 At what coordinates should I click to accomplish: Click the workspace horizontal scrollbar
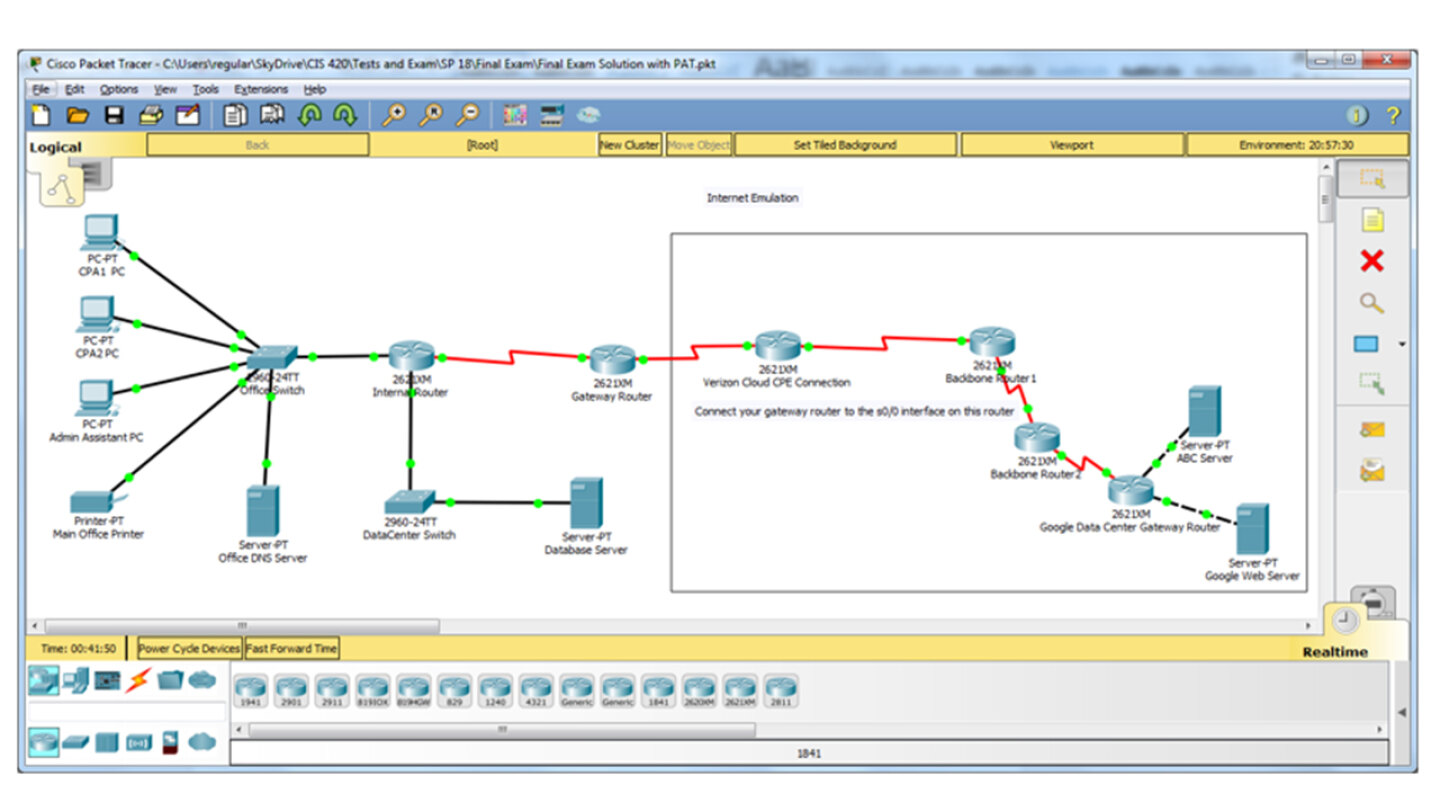(x=243, y=626)
